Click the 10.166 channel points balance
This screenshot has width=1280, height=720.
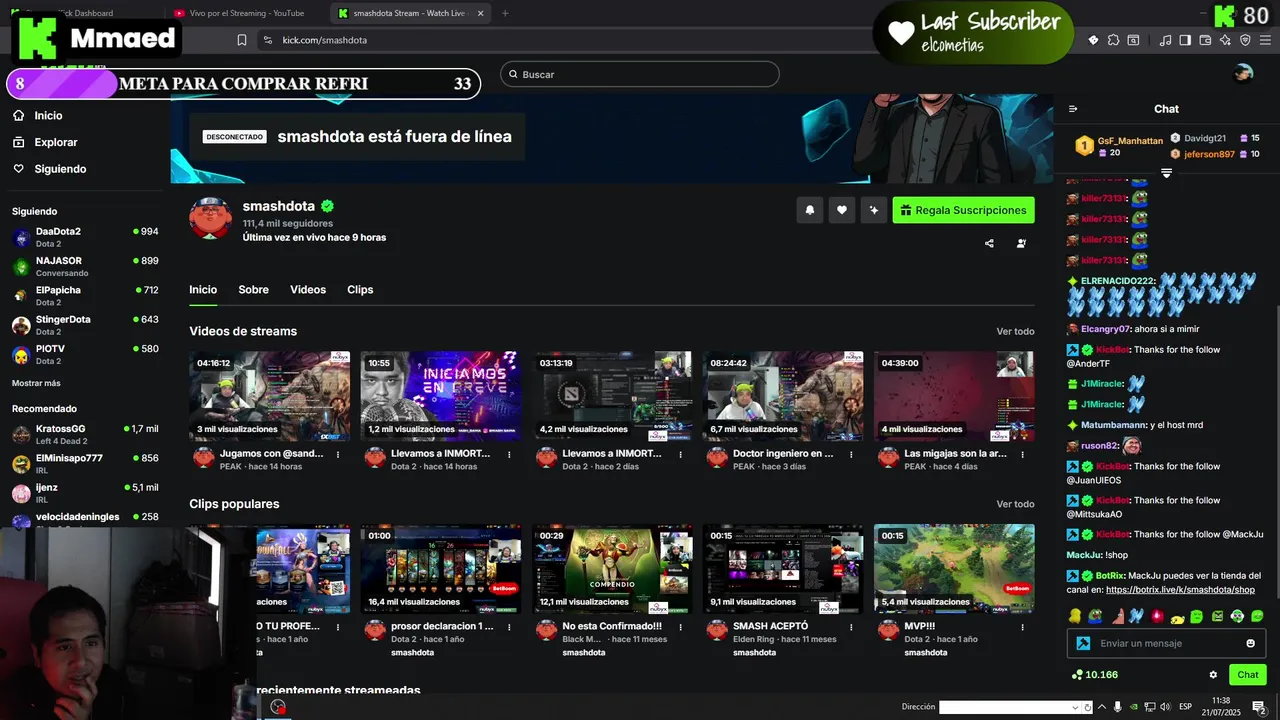point(1095,675)
